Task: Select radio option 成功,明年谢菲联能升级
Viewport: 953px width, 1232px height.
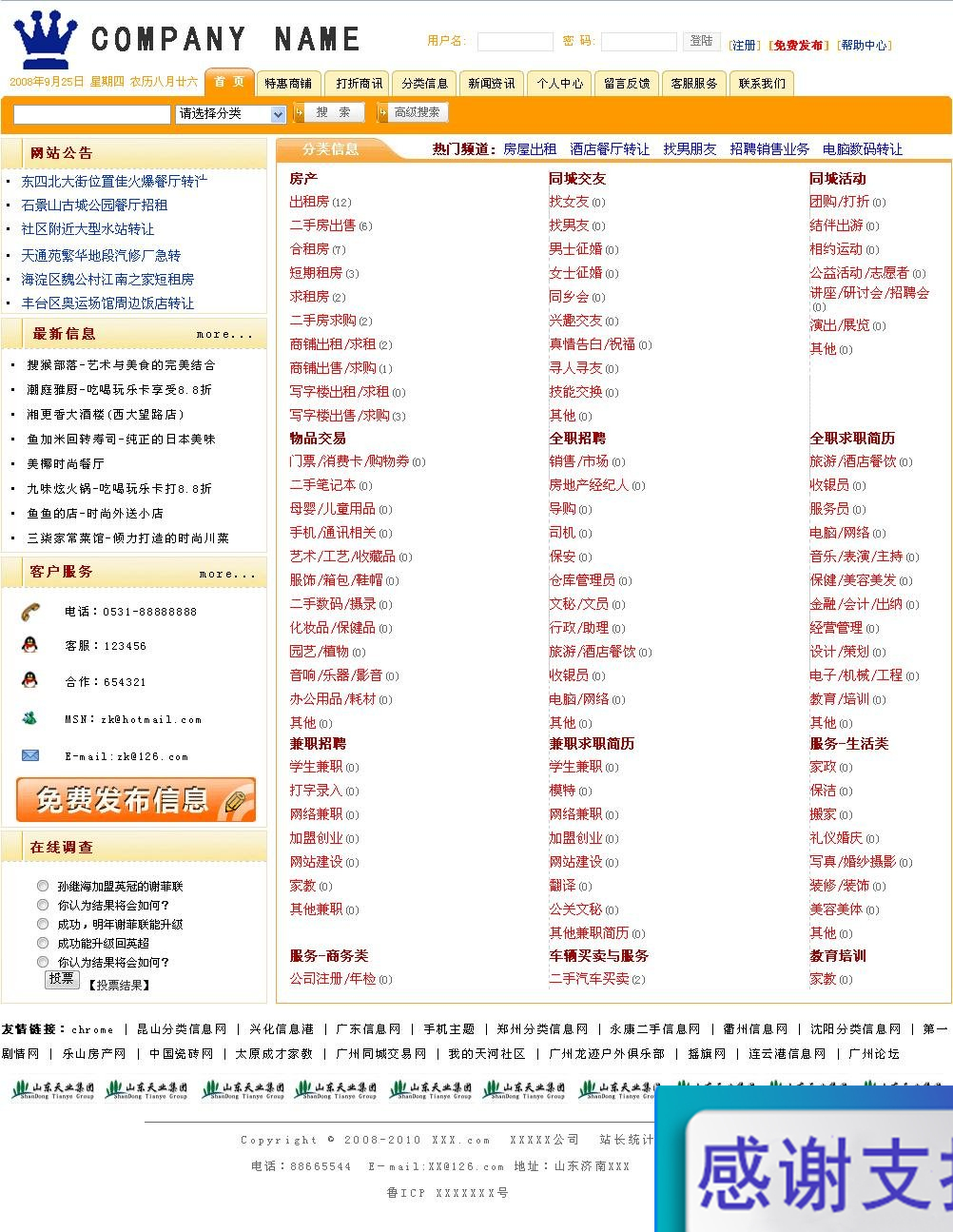Action: click(43, 924)
